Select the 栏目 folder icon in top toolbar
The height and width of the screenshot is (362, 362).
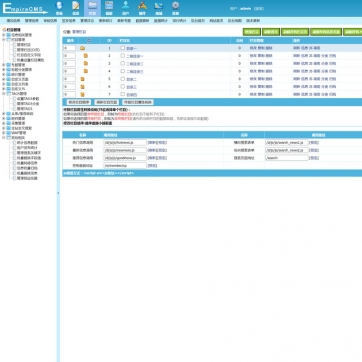tap(92, 6)
